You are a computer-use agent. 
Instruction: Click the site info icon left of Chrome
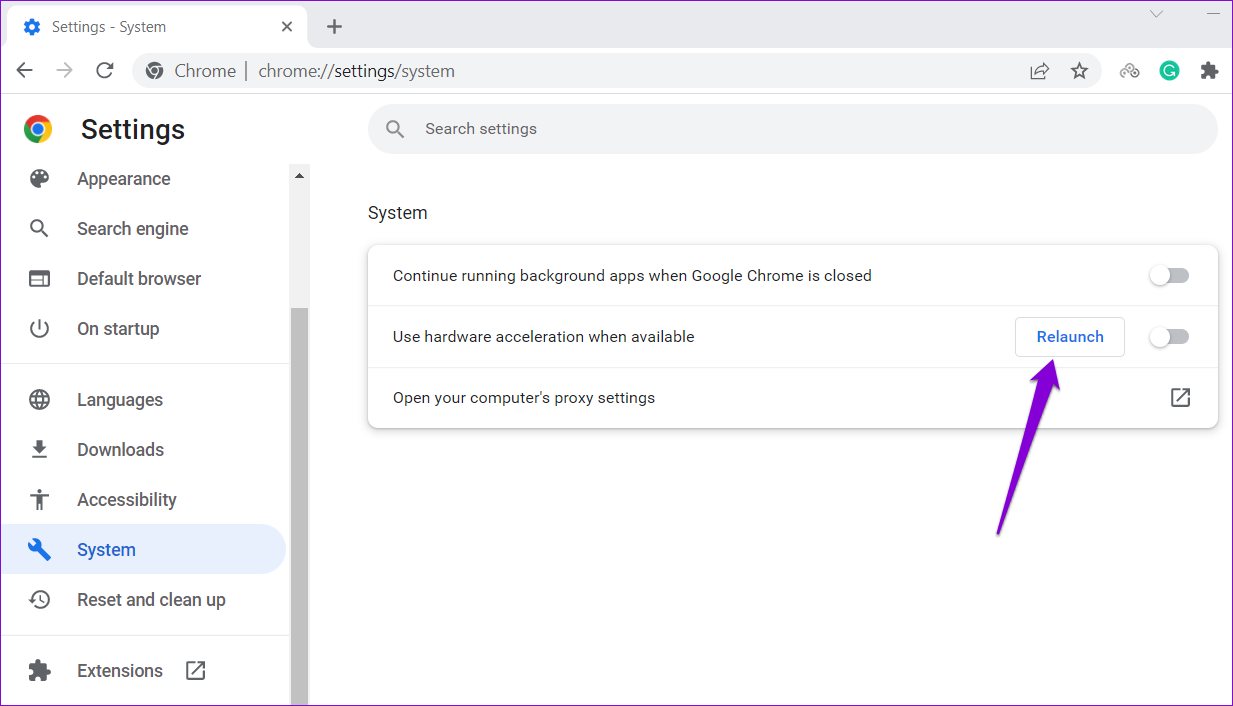point(154,71)
